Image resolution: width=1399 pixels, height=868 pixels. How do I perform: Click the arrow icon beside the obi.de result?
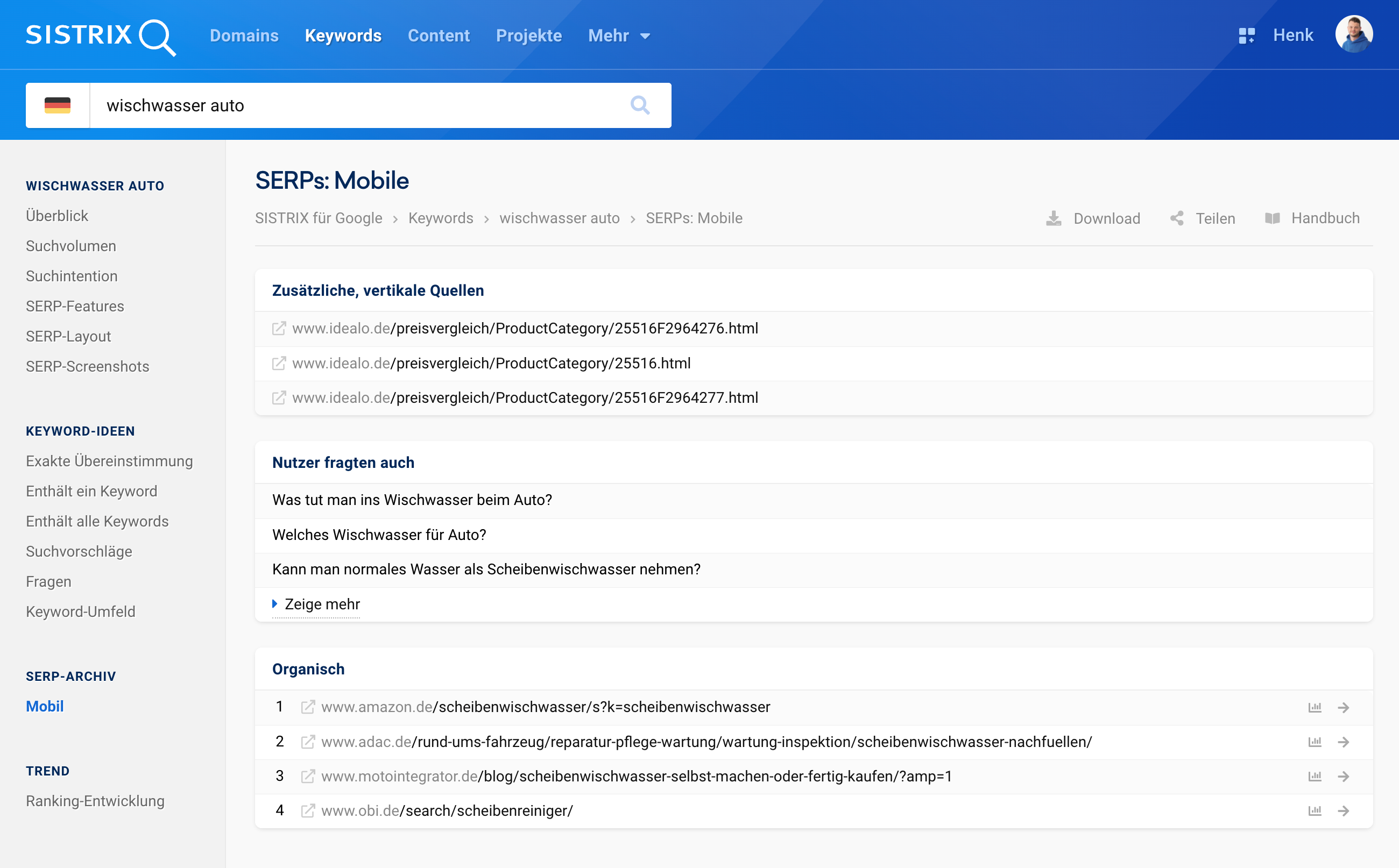1345,810
